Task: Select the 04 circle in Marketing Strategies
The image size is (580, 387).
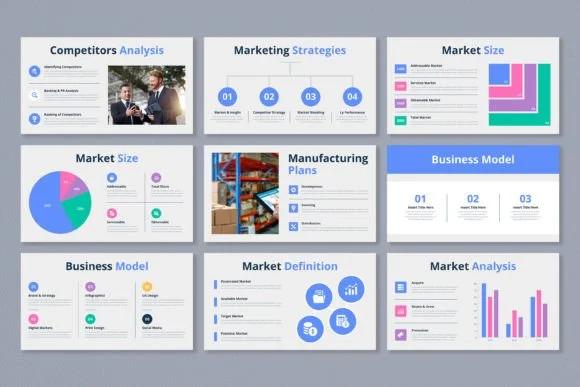Action: tap(352, 97)
